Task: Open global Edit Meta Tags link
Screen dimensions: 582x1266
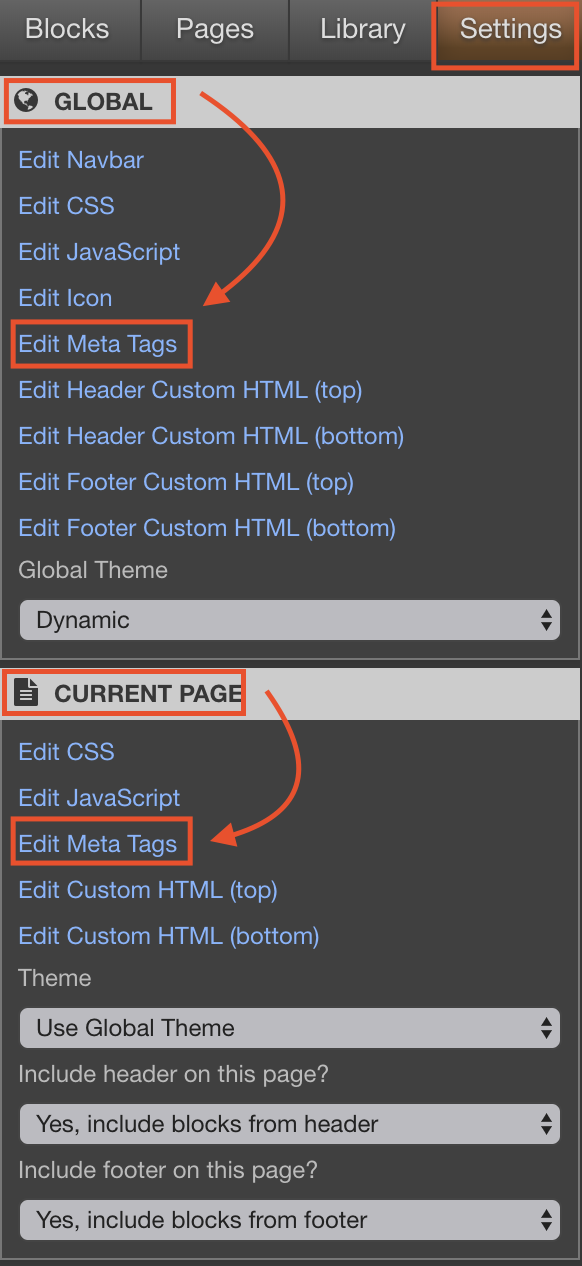Action: [98, 344]
